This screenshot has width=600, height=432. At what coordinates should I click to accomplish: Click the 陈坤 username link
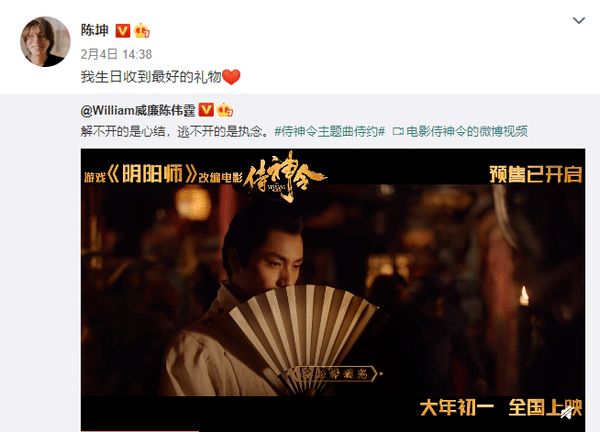[x=95, y=30]
